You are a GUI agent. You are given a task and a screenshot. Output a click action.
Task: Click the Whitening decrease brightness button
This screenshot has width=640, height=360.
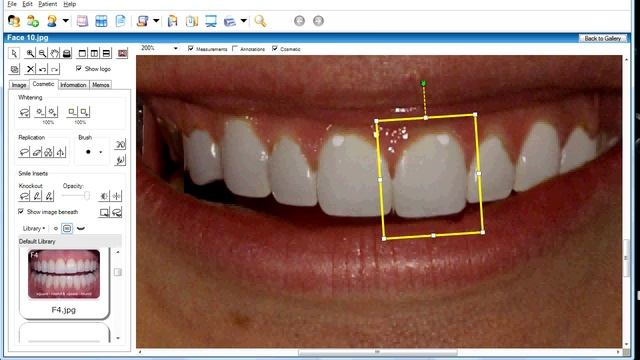40,112
